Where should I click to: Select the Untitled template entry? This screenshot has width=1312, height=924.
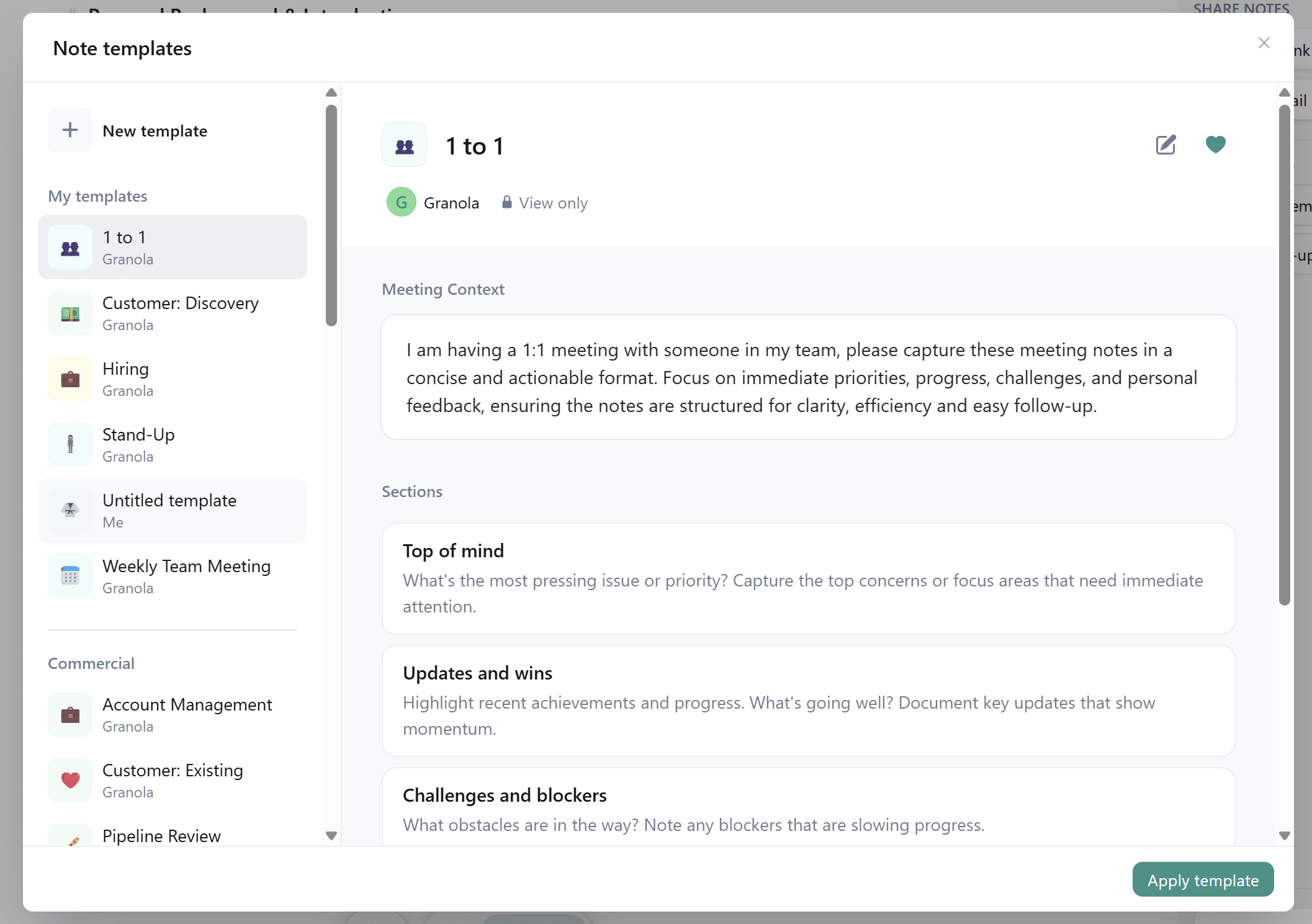tap(173, 510)
